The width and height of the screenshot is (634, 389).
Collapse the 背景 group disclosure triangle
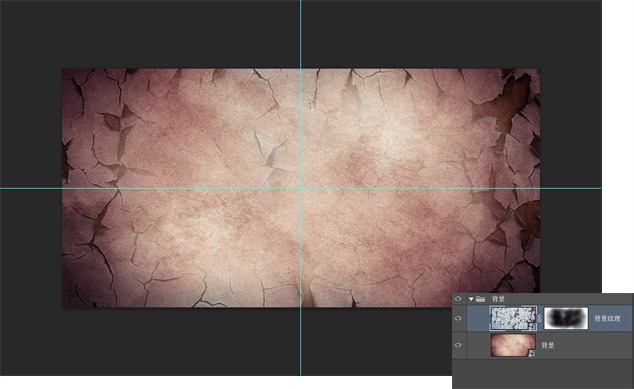pyautogui.click(x=471, y=299)
